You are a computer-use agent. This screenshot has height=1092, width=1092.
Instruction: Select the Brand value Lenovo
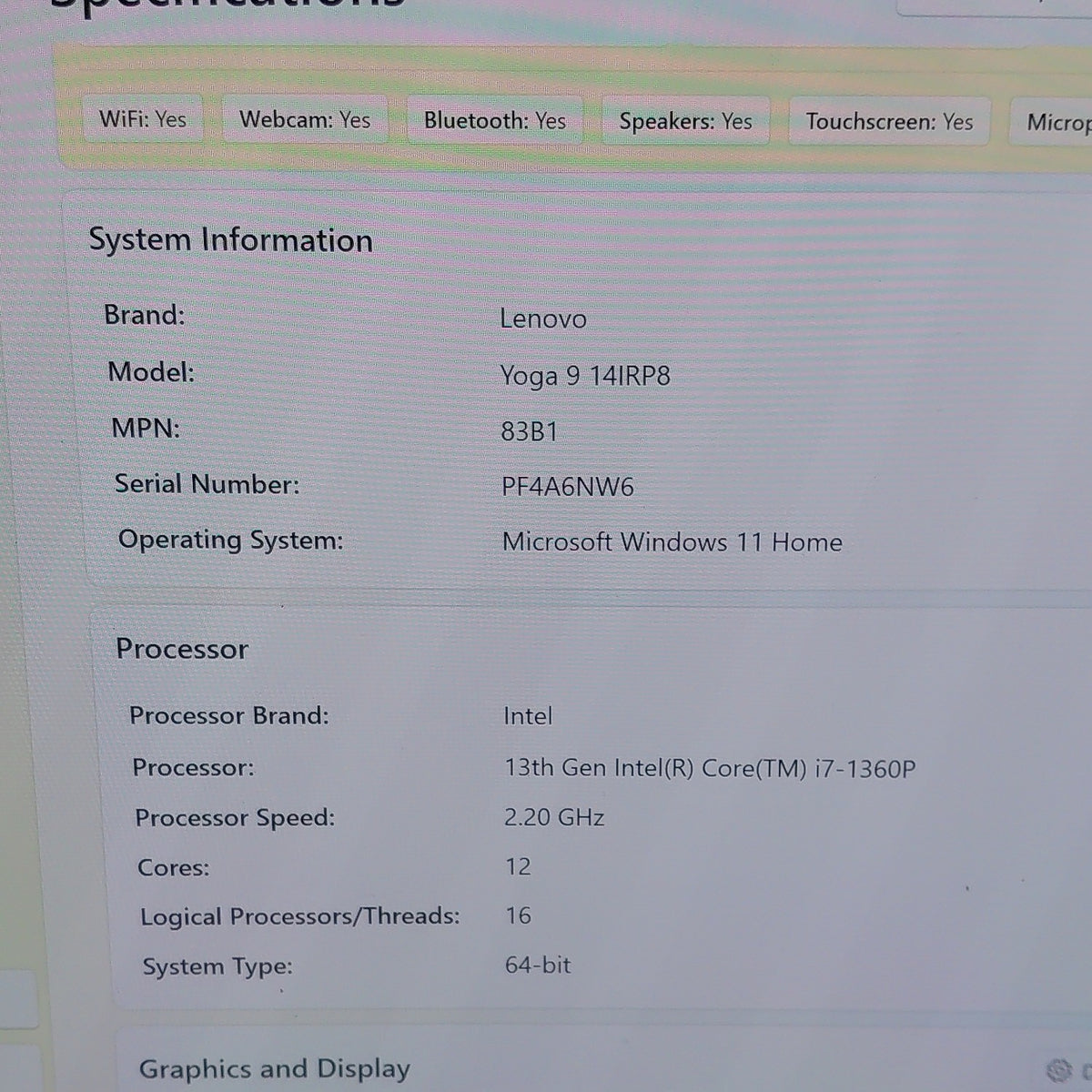(x=543, y=318)
